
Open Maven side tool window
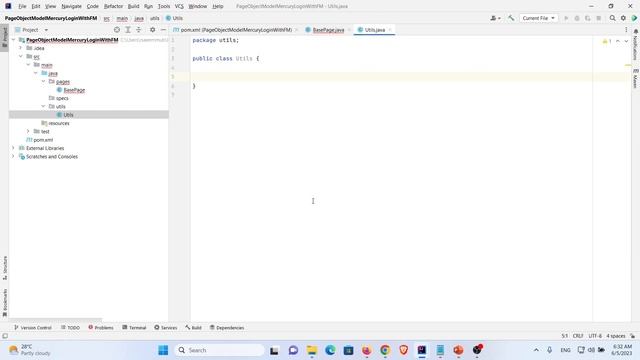(636, 79)
